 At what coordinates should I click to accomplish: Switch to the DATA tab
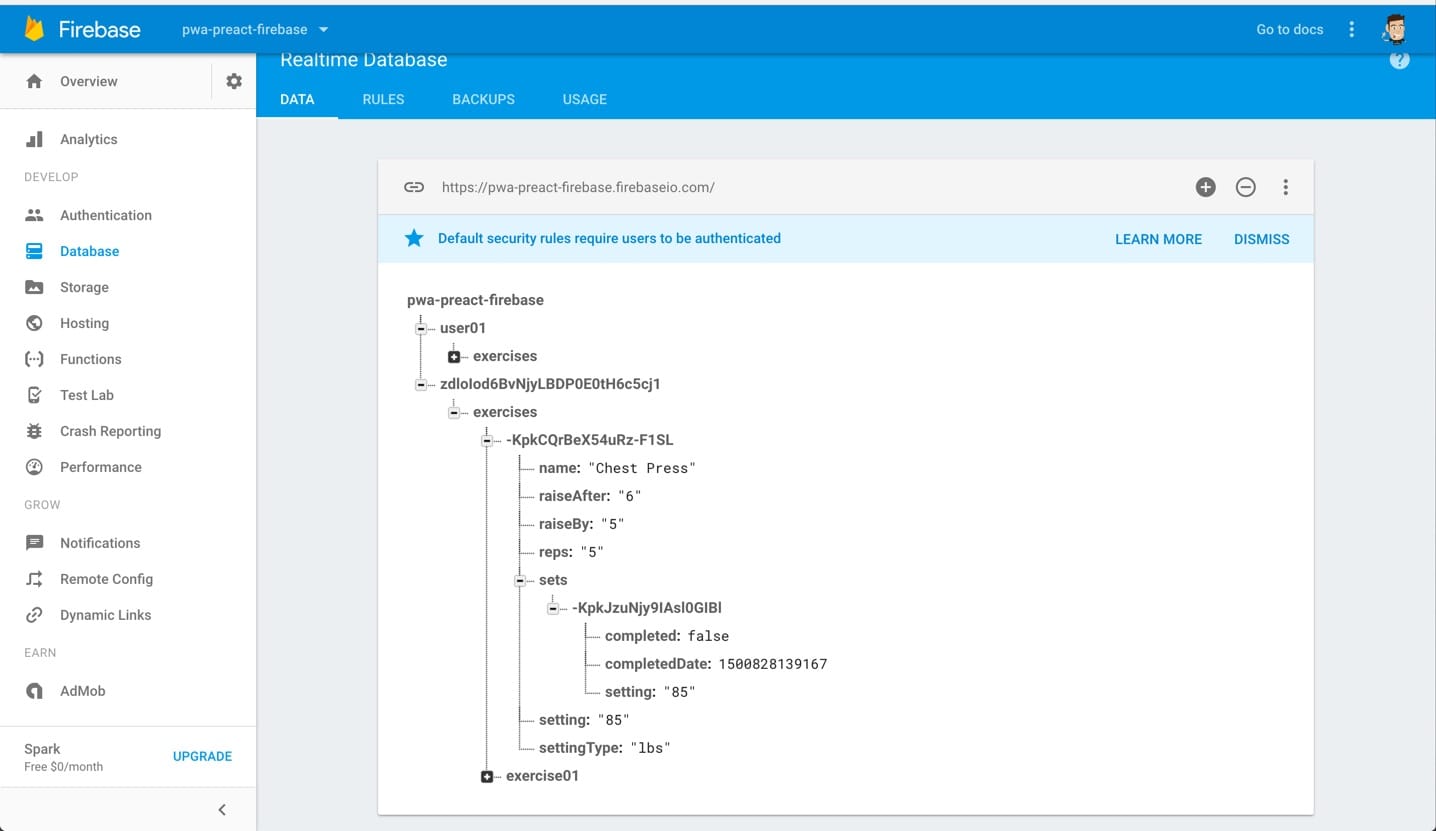coord(297,99)
